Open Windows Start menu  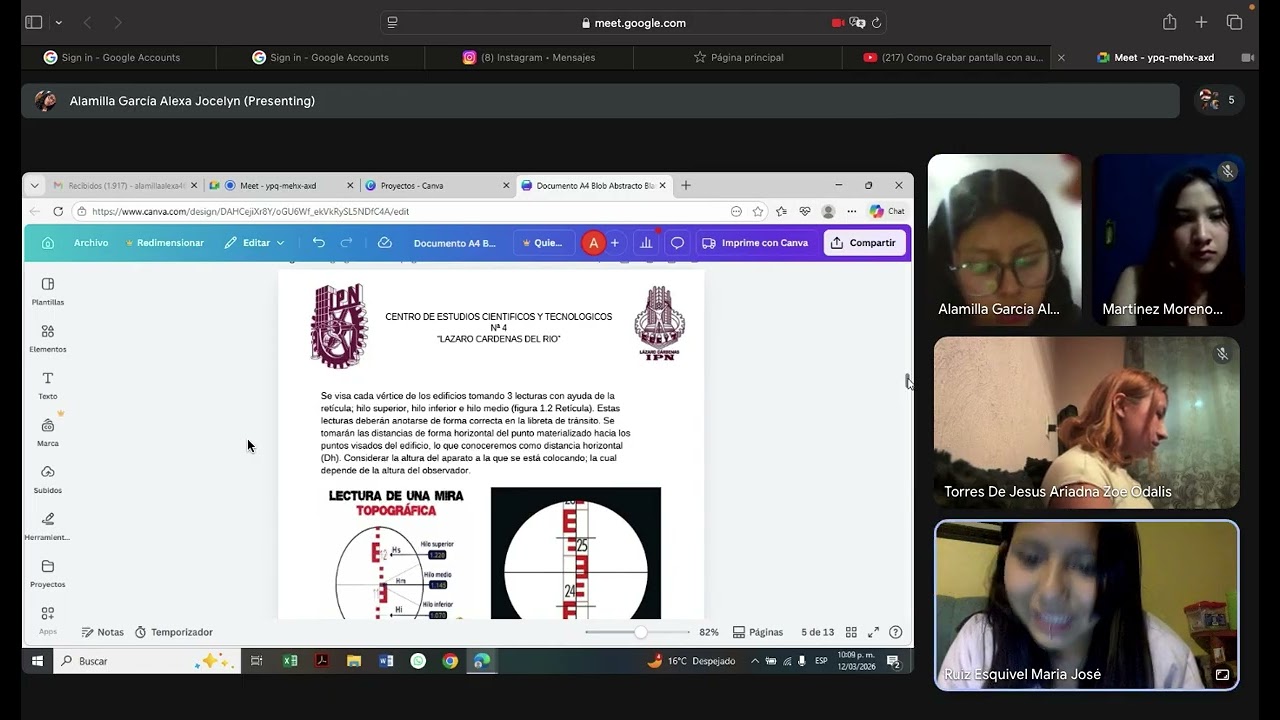(37, 661)
